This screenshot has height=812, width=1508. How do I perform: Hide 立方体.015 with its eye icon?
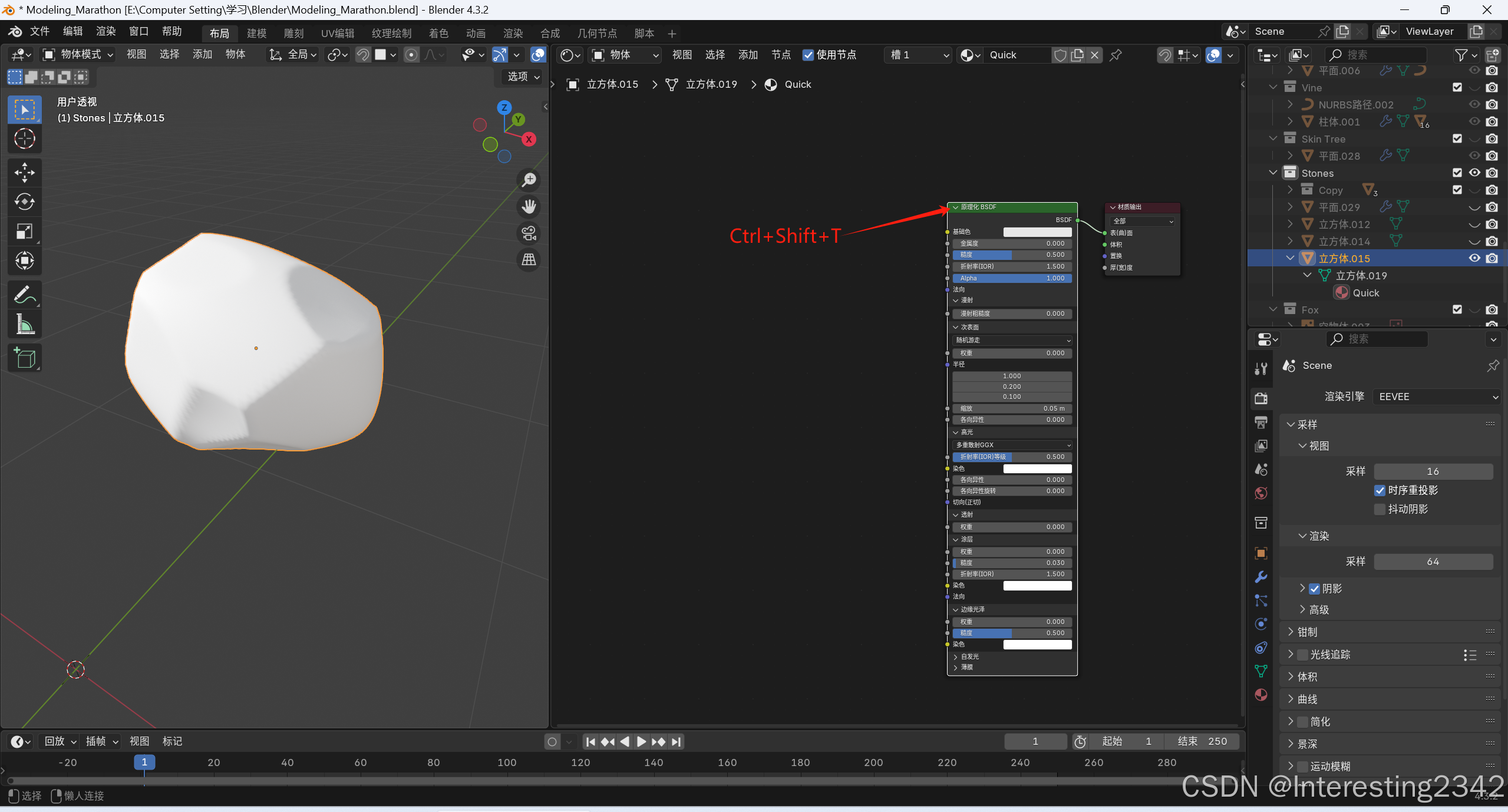coord(1474,258)
